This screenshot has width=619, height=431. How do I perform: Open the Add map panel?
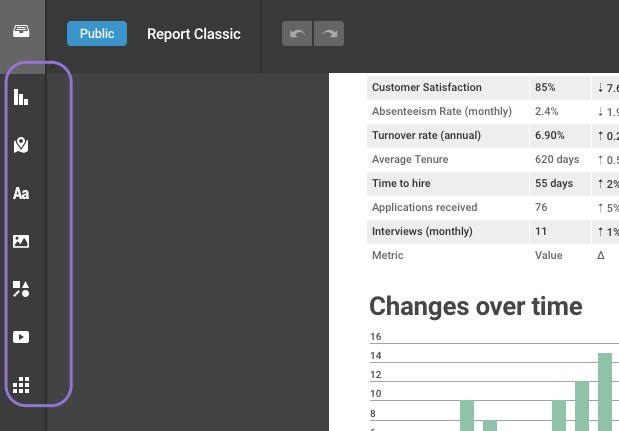click(x=21, y=145)
